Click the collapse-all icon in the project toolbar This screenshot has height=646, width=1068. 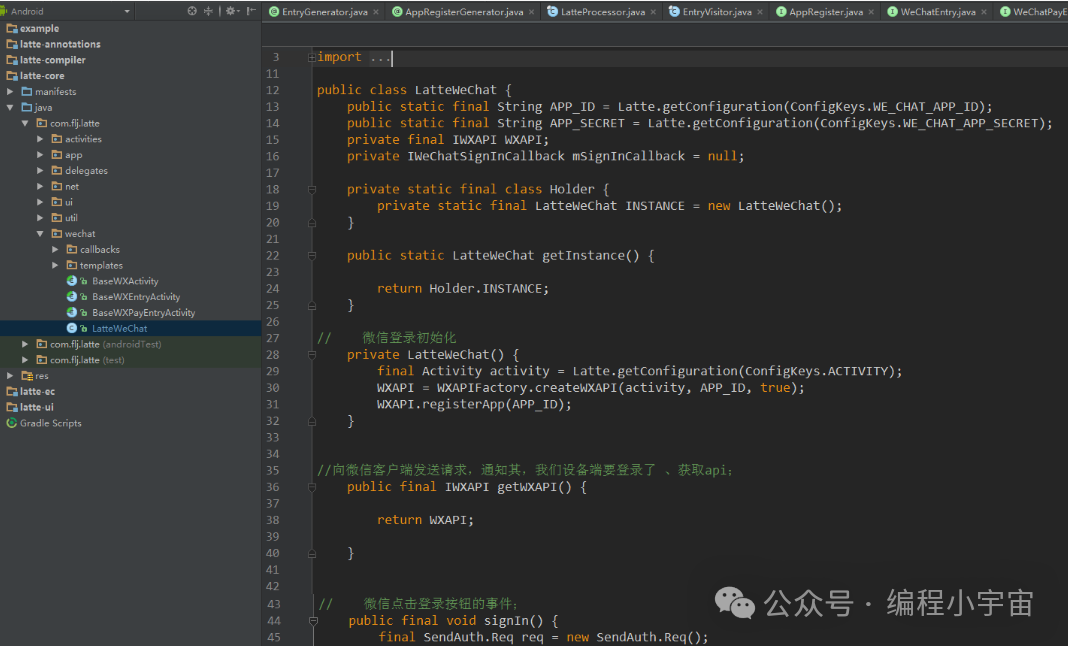(x=209, y=11)
